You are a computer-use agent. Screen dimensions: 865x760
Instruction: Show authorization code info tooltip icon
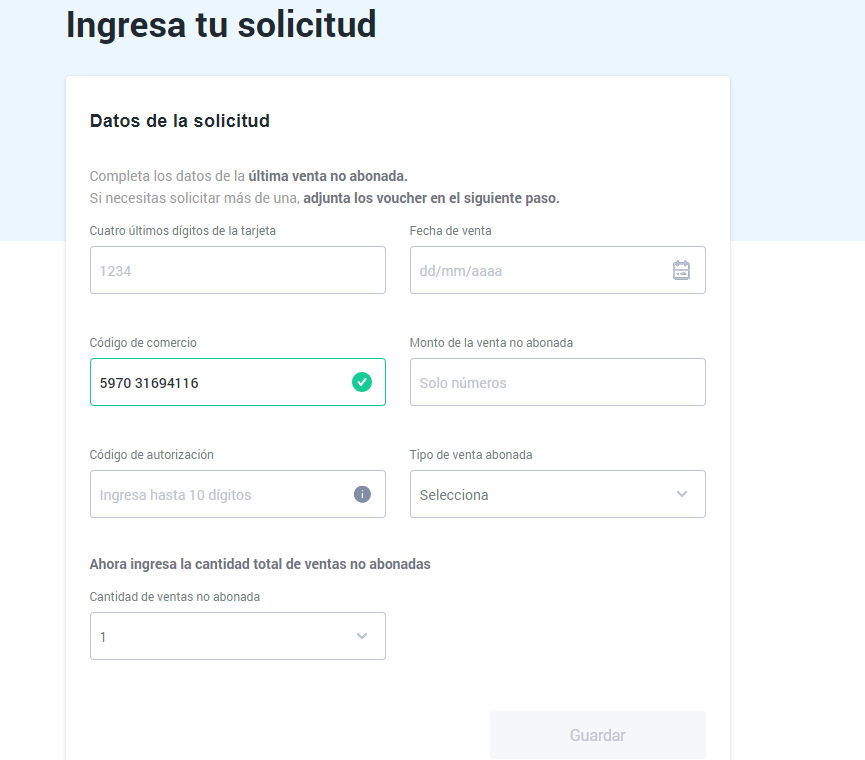pos(362,494)
